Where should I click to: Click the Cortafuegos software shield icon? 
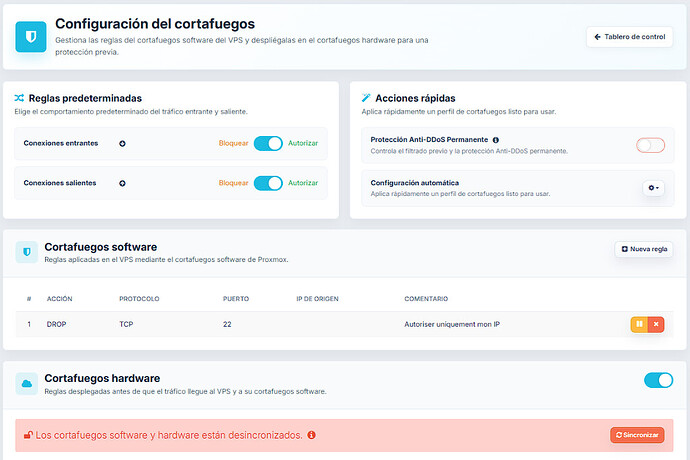click(26, 252)
